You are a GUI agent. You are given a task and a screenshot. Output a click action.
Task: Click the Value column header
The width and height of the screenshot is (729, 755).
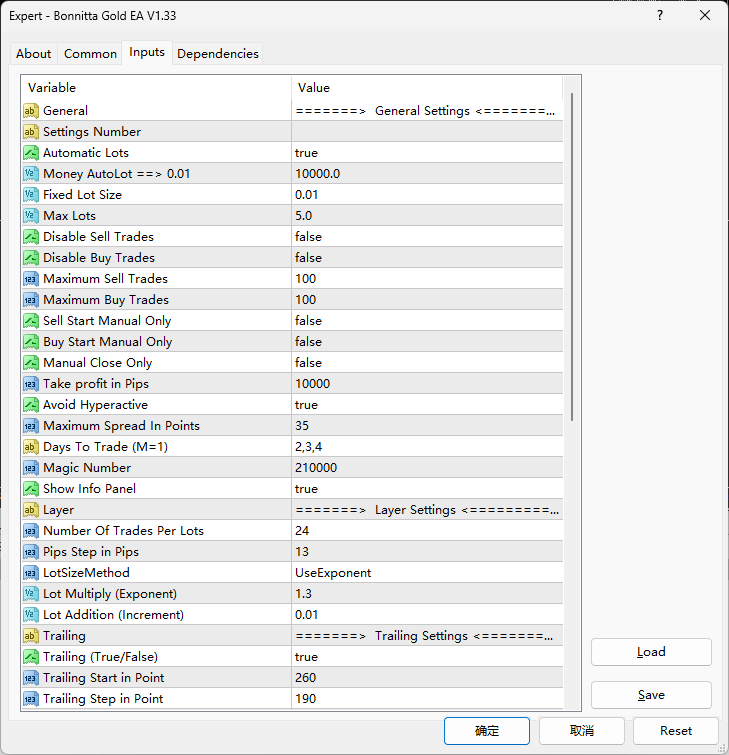427,88
